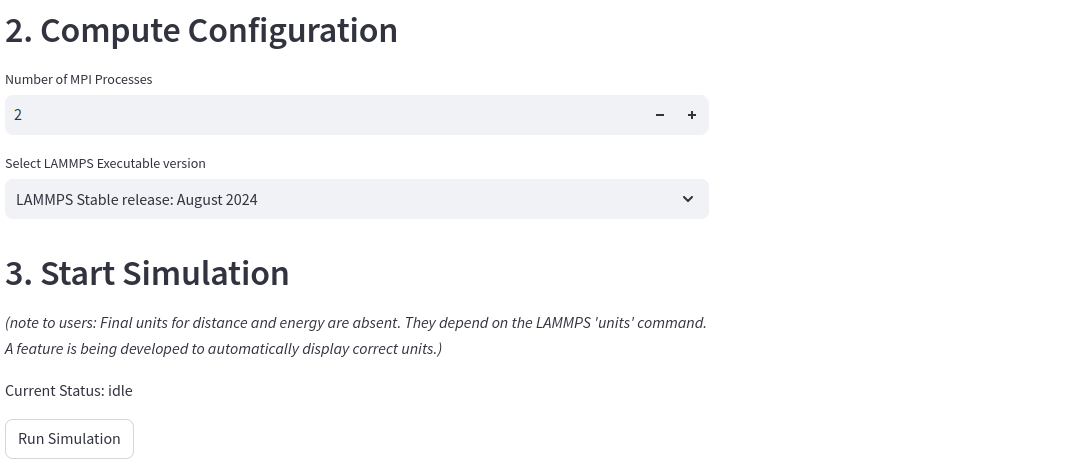Click the 'Current Status: idle' text
The image size is (1074, 469).
(68, 391)
